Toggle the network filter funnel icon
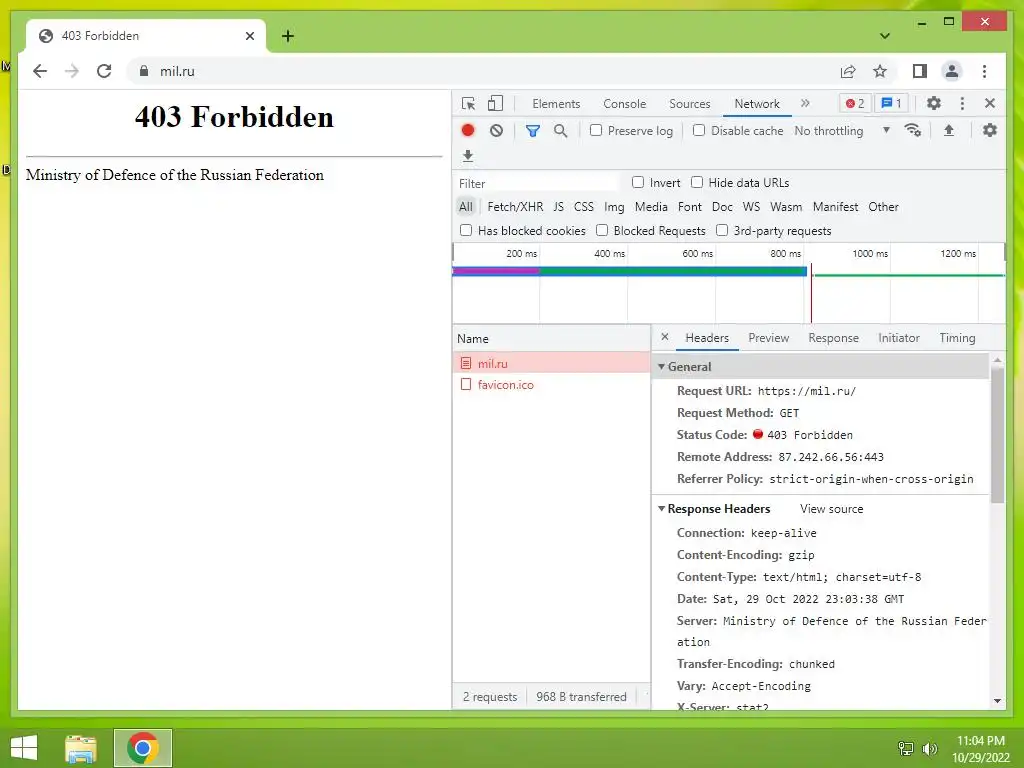 [533, 131]
